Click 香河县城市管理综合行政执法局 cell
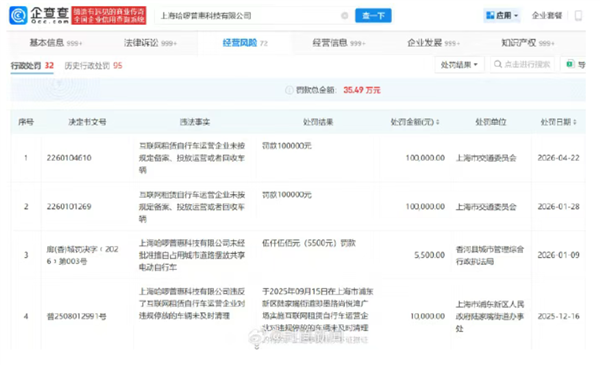 click(489, 255)
